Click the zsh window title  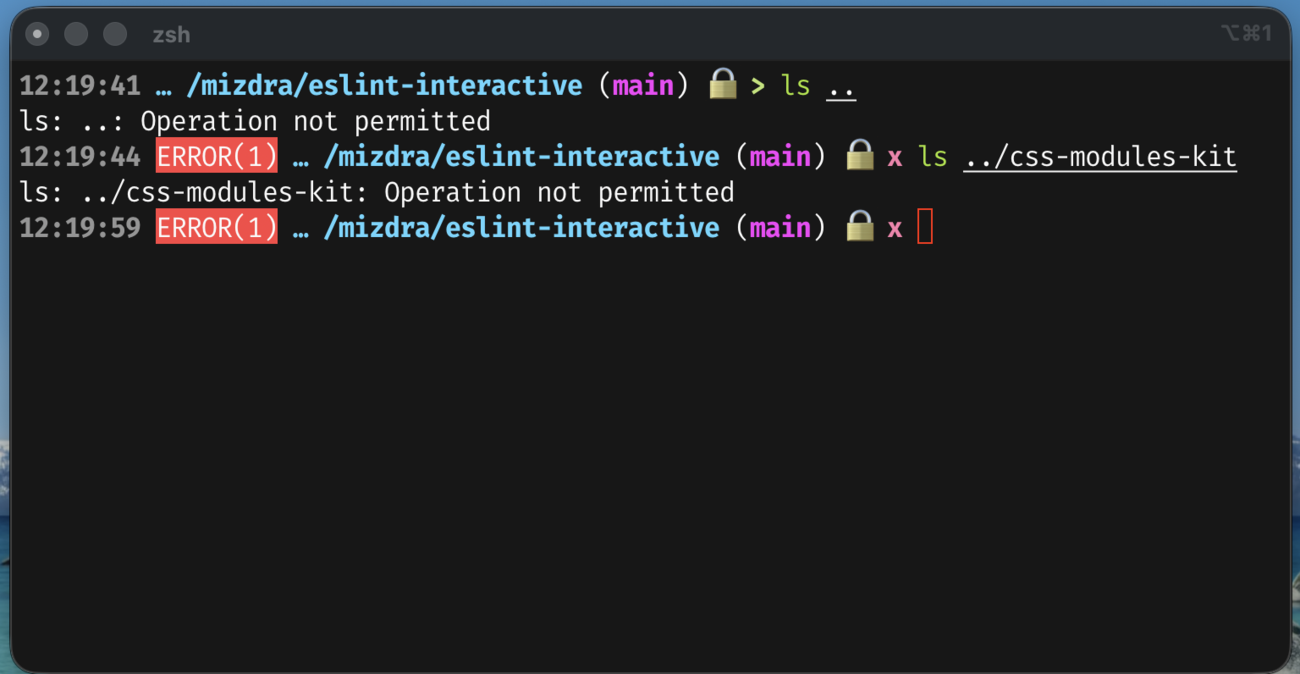(171, 35)
